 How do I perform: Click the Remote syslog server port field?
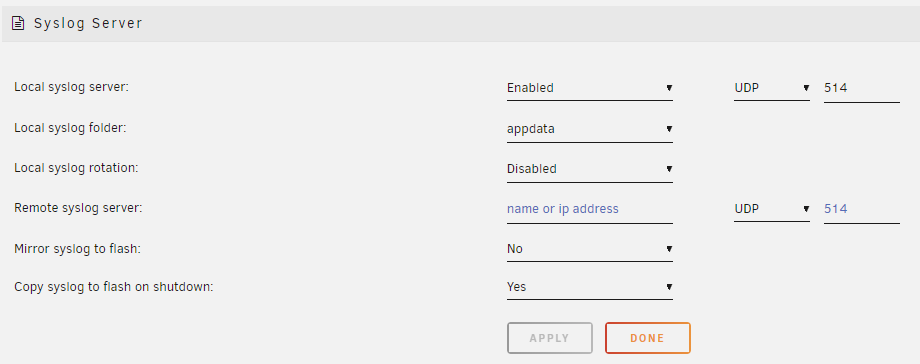pos(861,210)
